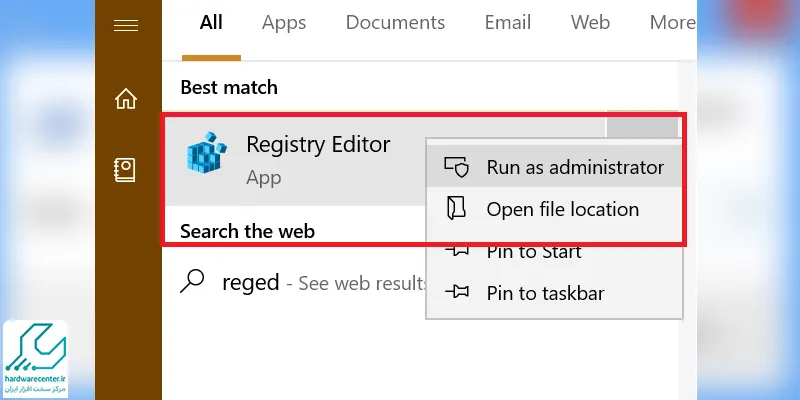This screenshot has width=800, height=400.
Task: Click the pin icon beside Pin to Start
Action: pos(457,251)
